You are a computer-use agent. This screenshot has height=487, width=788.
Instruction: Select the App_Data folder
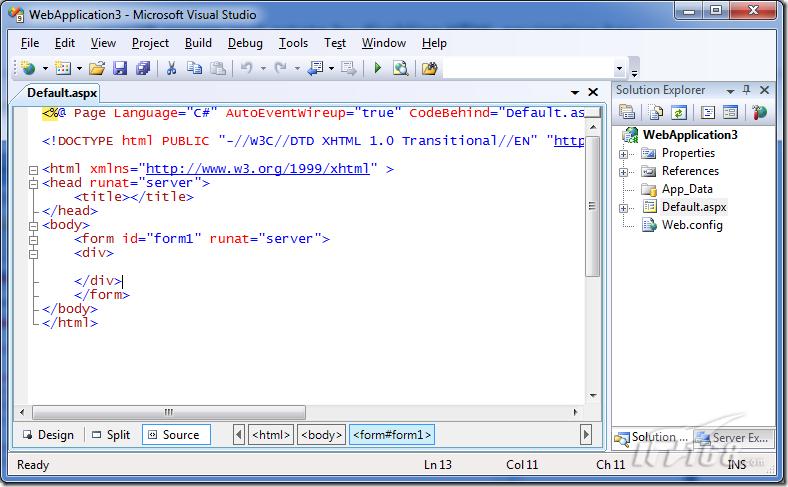(687, 189)
